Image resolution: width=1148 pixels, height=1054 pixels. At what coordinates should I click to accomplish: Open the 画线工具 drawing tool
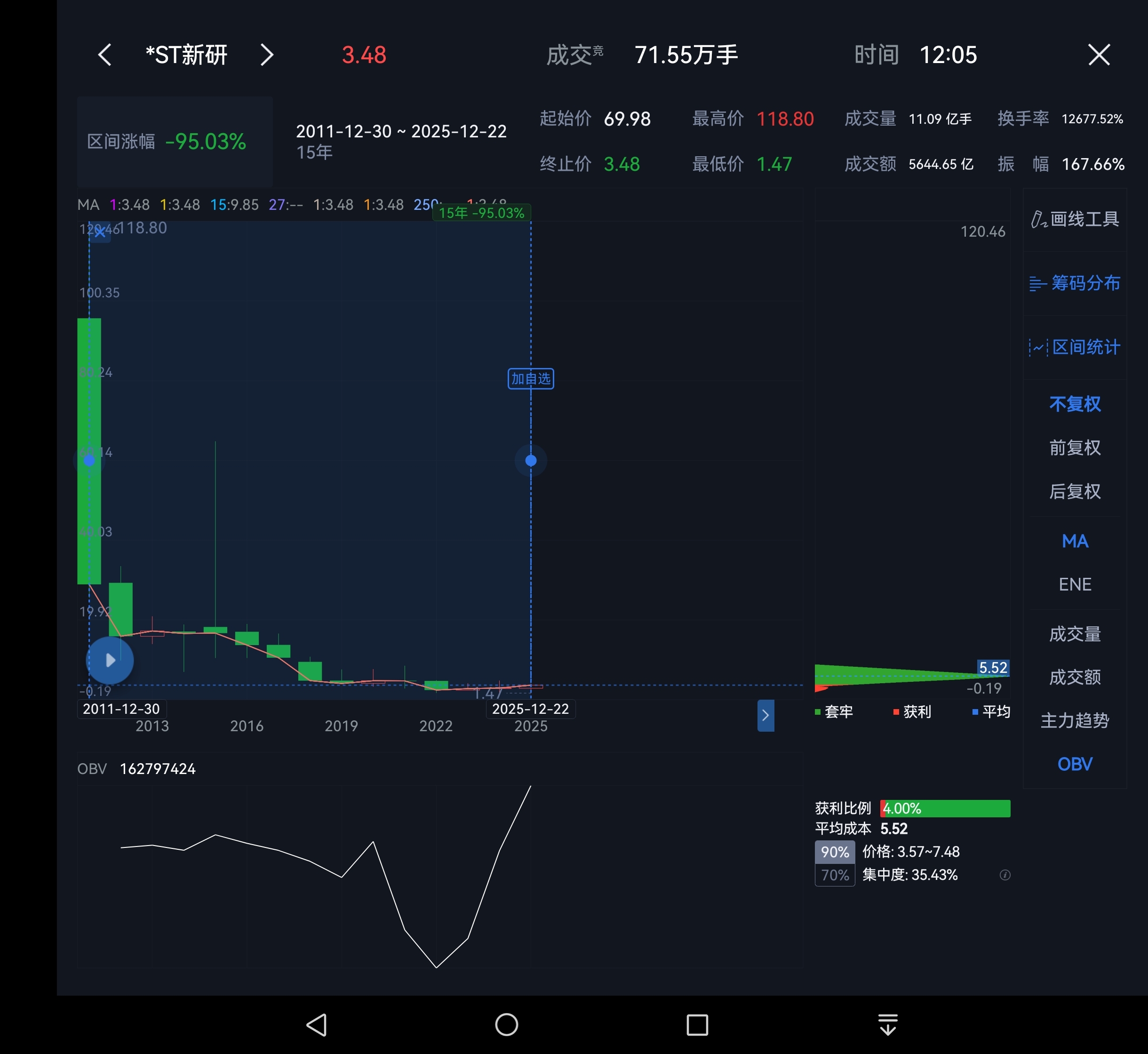pyautogui.click(x=1075, y=219)
